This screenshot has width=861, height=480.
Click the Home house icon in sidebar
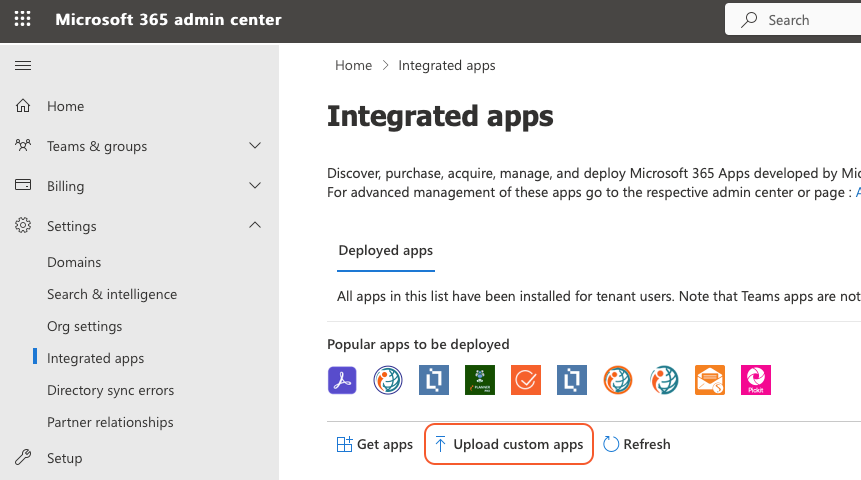tap(23, 106)
